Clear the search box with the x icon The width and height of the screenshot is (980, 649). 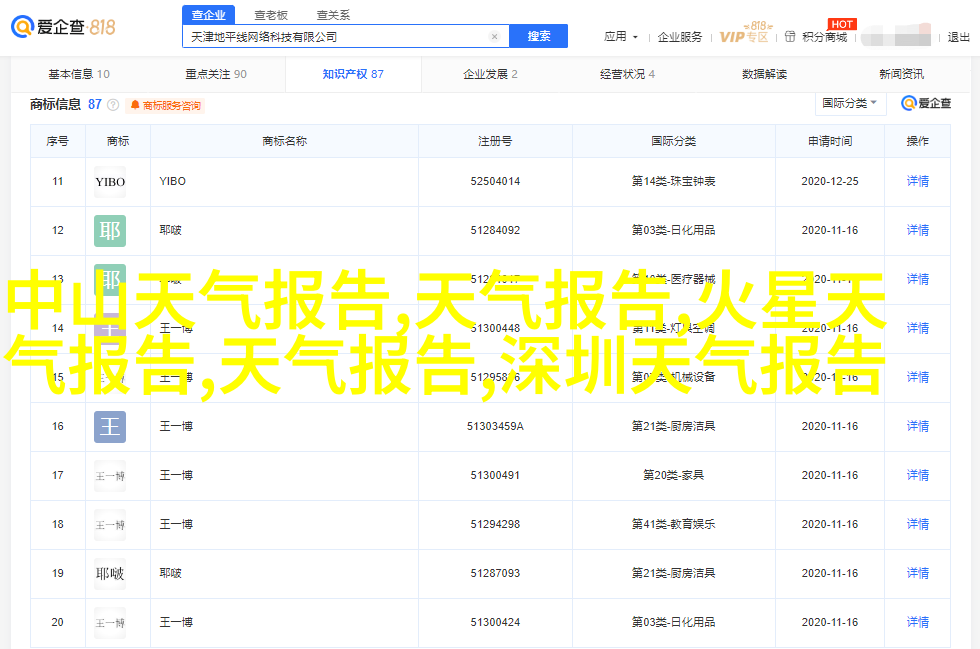point(494,37)
